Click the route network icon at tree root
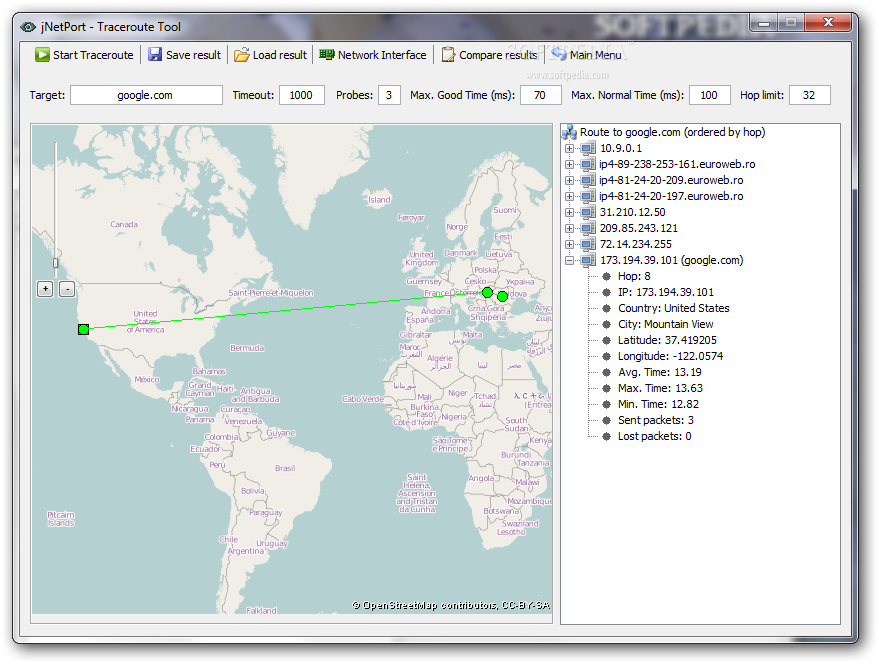The width and height of the screenshot is (879, 664). (570, 132)
